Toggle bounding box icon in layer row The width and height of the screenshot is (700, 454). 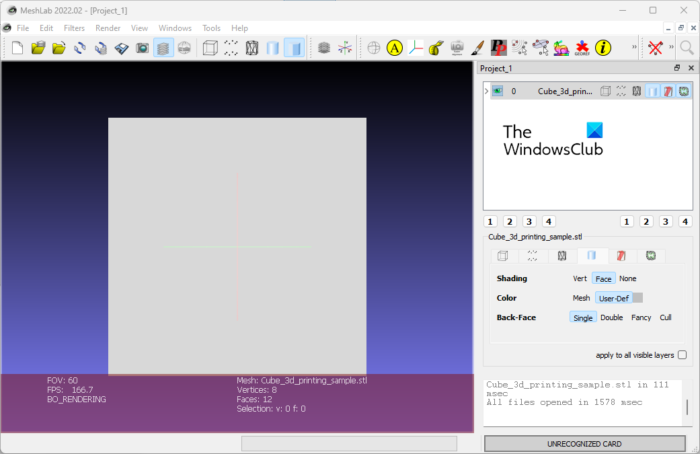(x=605, y=91)
